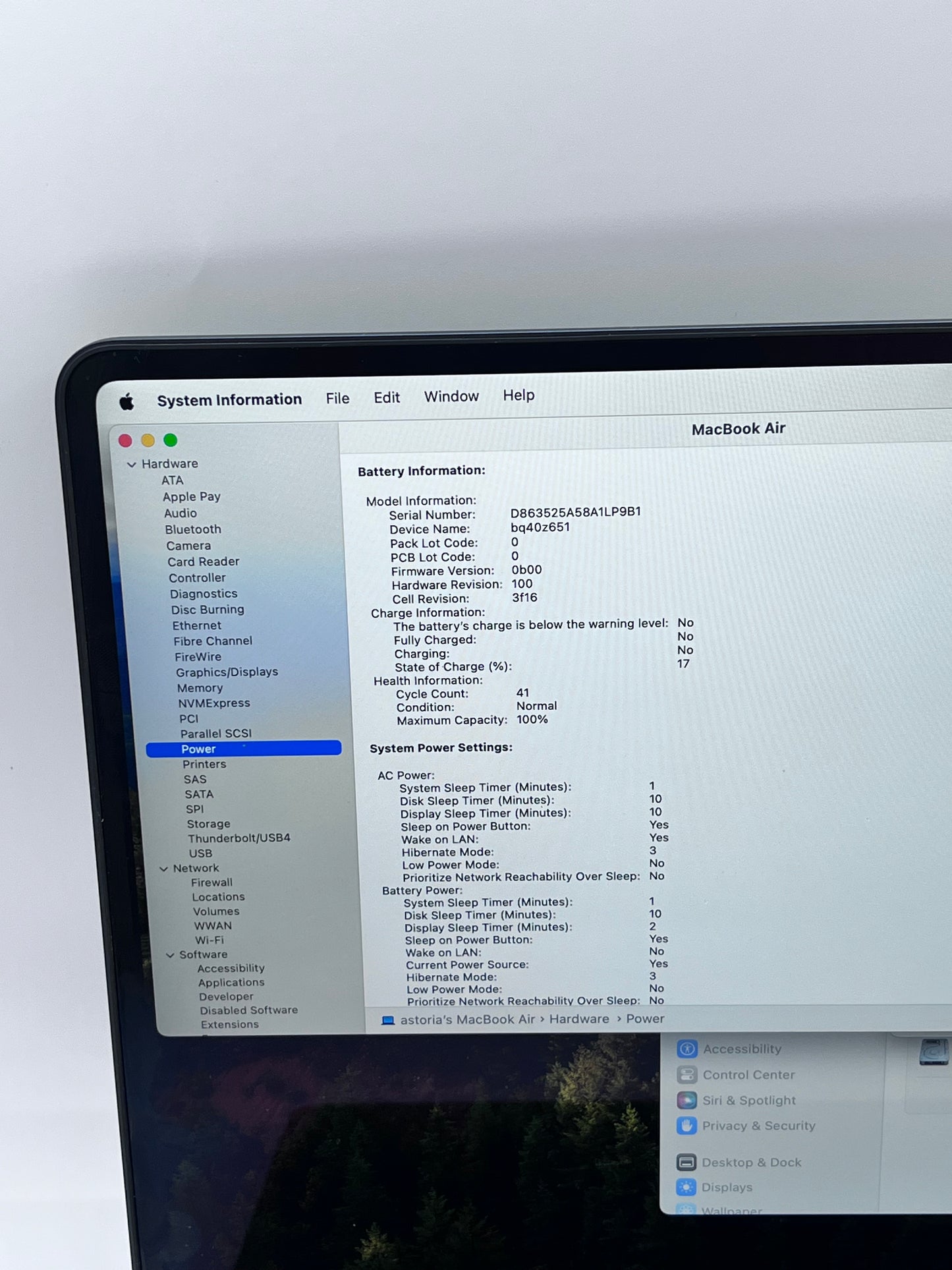The image size is (952, 1270).
Task: Click the battery serial number D863525A58A1LP9B1
Action: coord(576,512)
